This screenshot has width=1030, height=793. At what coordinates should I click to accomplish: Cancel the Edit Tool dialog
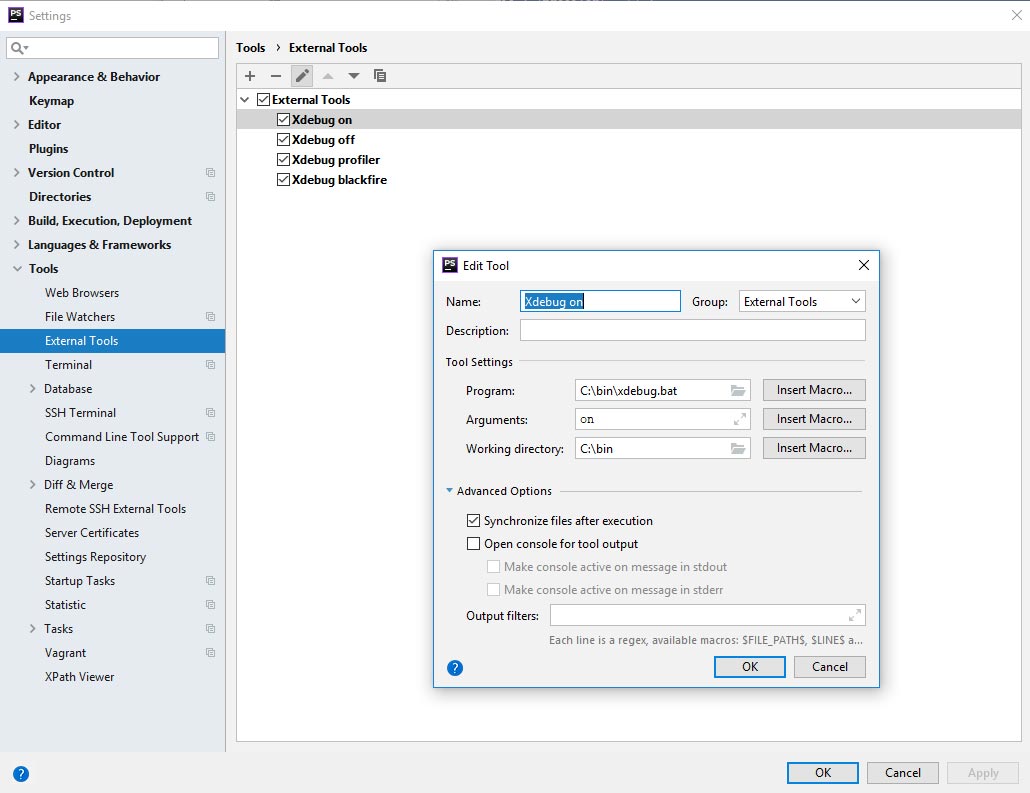click(x=830, y=667)
